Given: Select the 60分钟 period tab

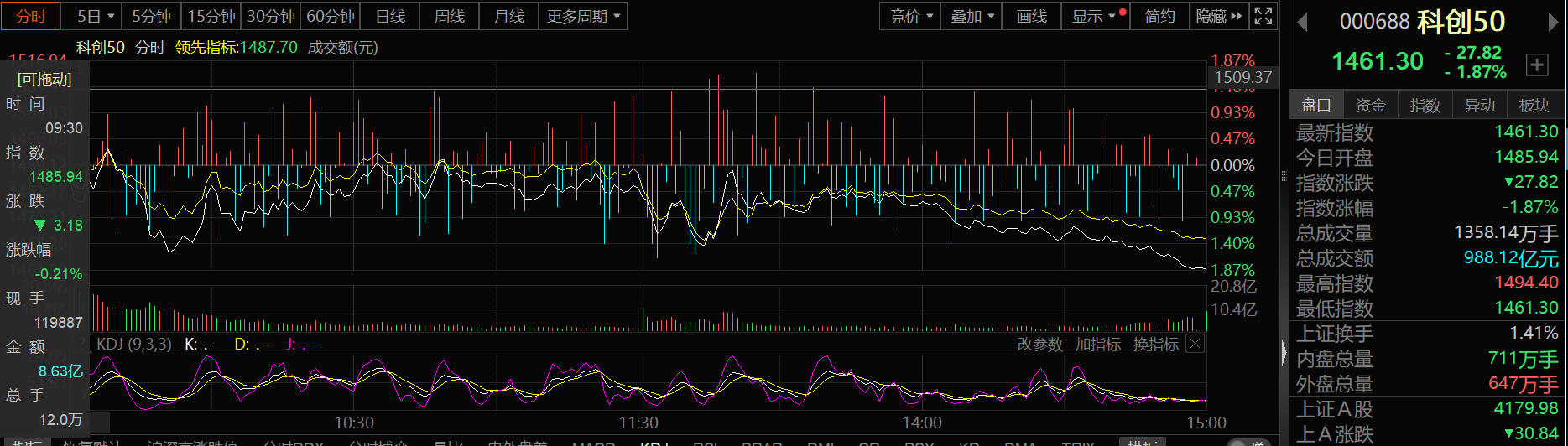Looking at the screenshot, I should pos(330,16).
